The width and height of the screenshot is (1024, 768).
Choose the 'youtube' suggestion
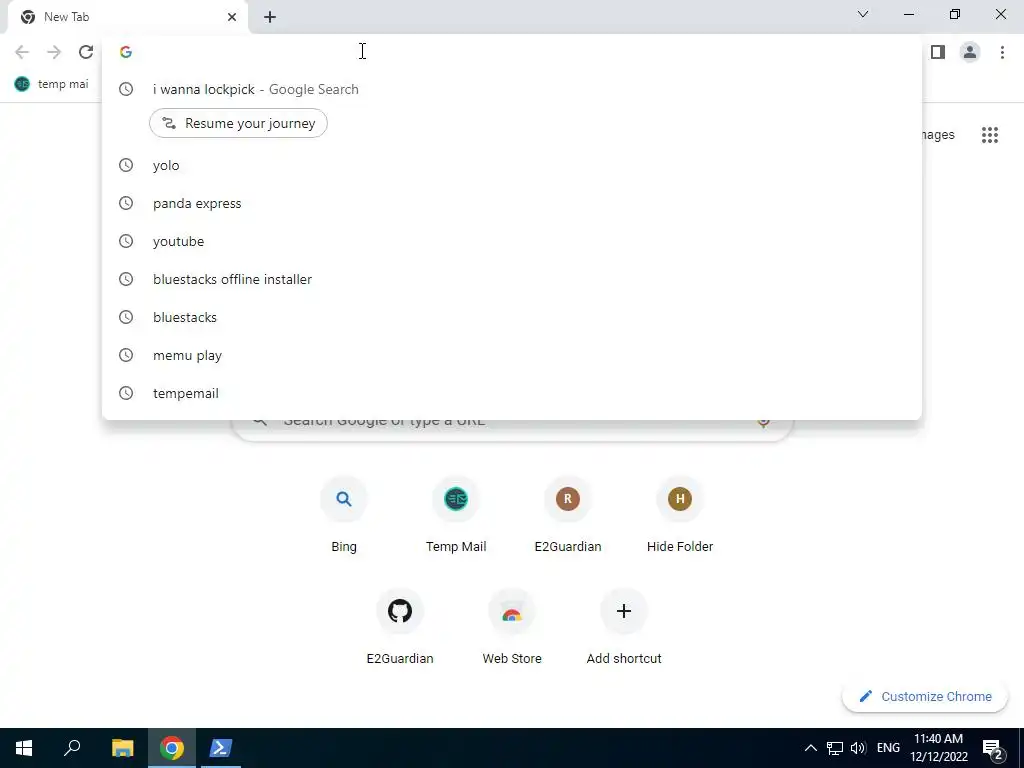(x=511, y=241)
